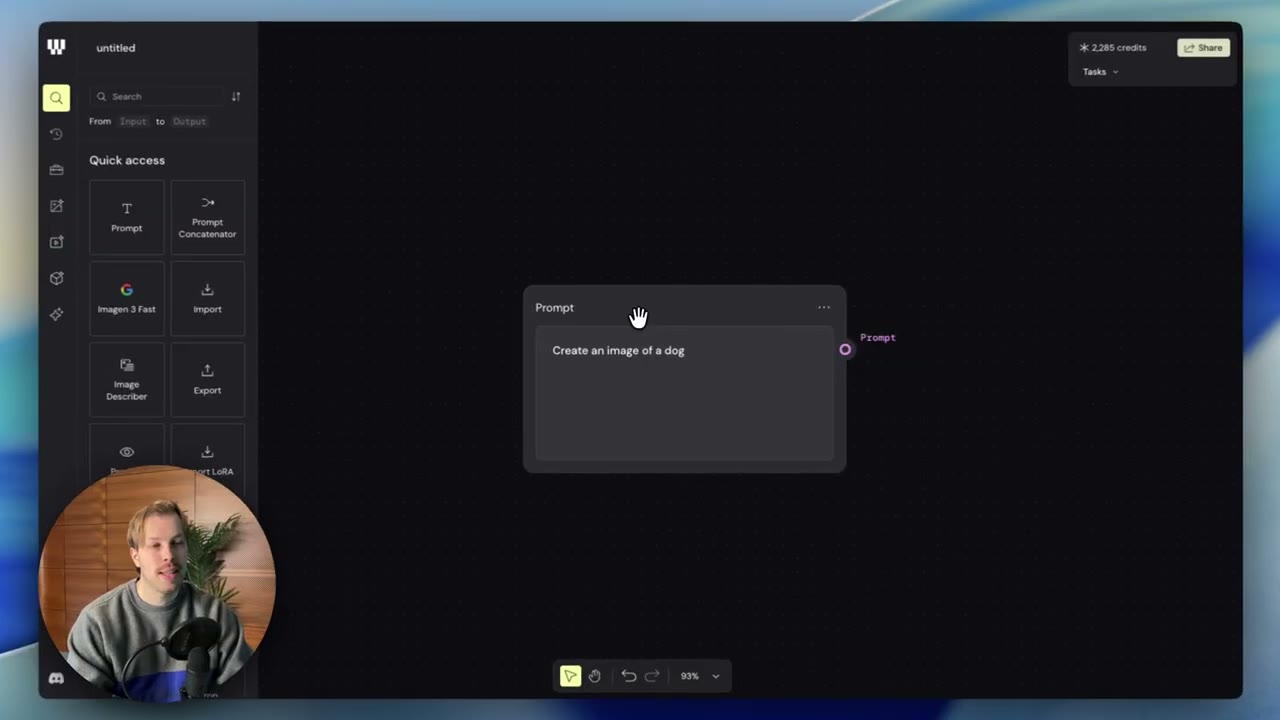Screen dimensions: 1280x720
Task: Open the 3D cube icon in sidebar
Action: [x=56, y=278]
